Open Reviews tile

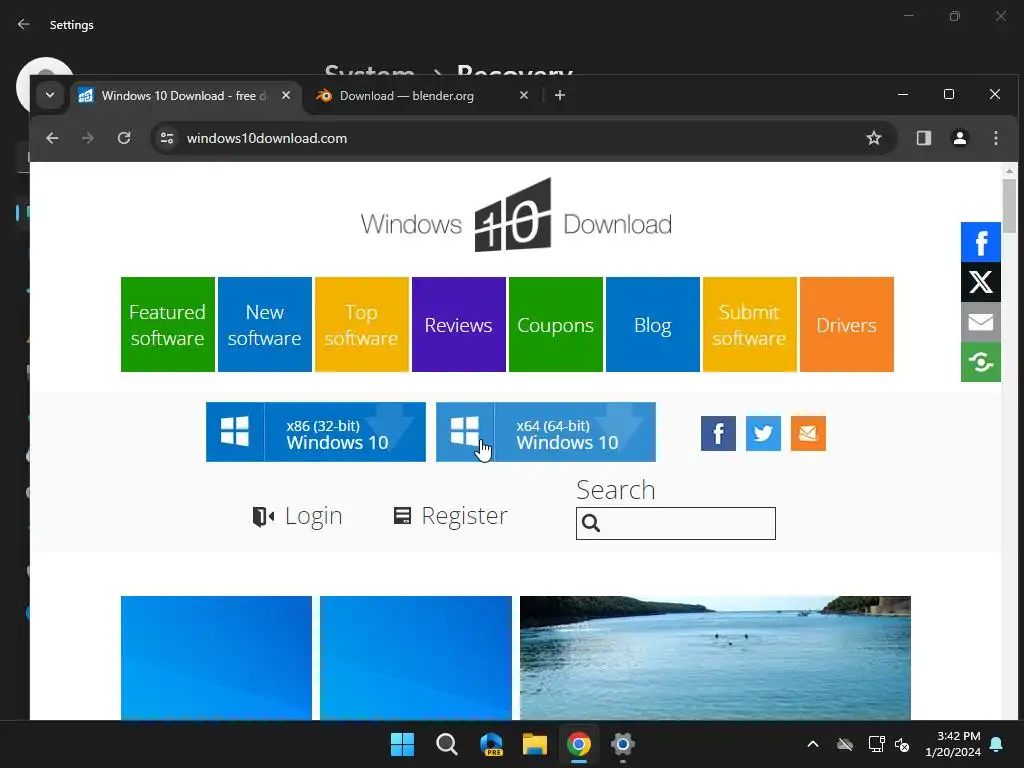pyautogui.click(x=458, y=325)
